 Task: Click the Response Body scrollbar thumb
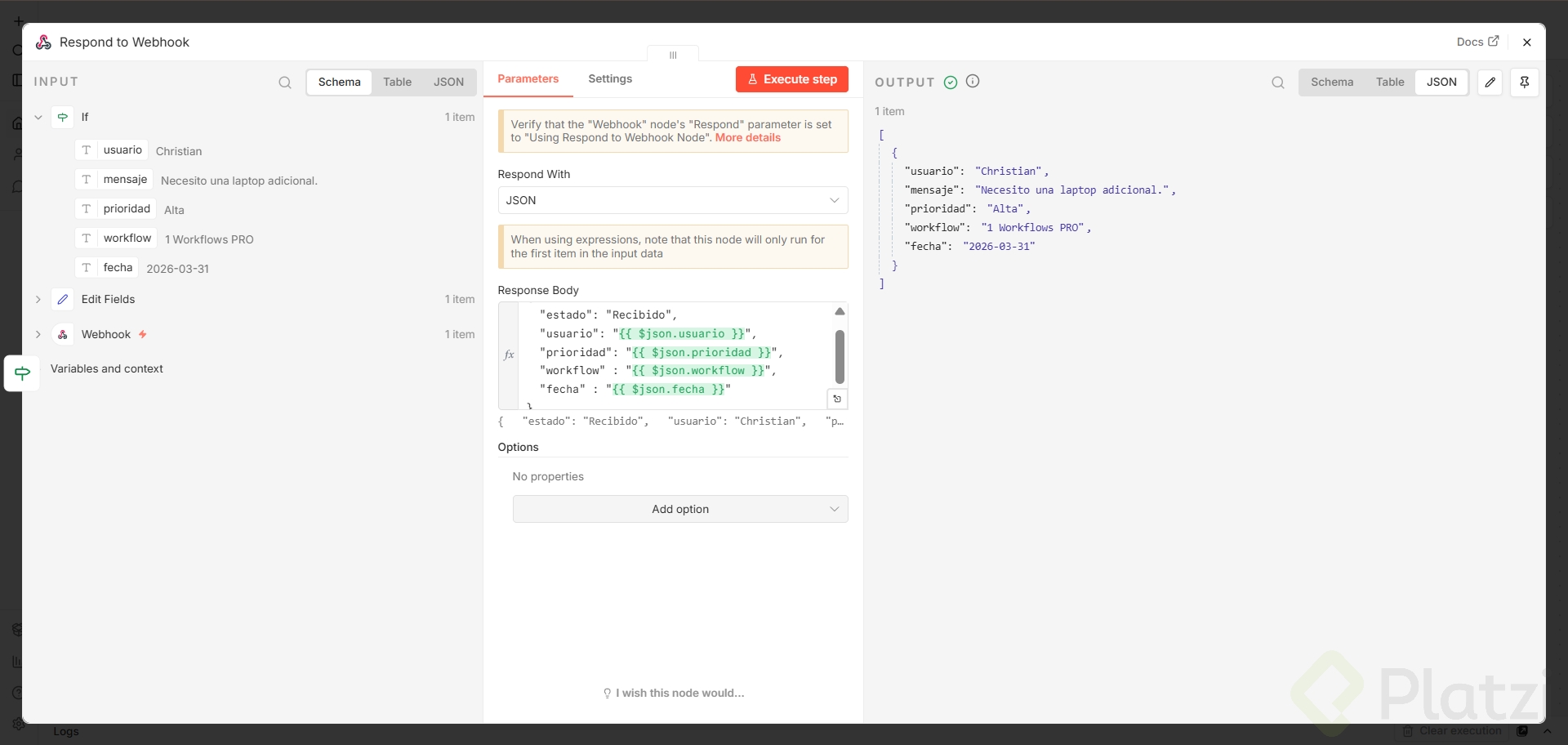pyautogui.click(x=840, y=356)
